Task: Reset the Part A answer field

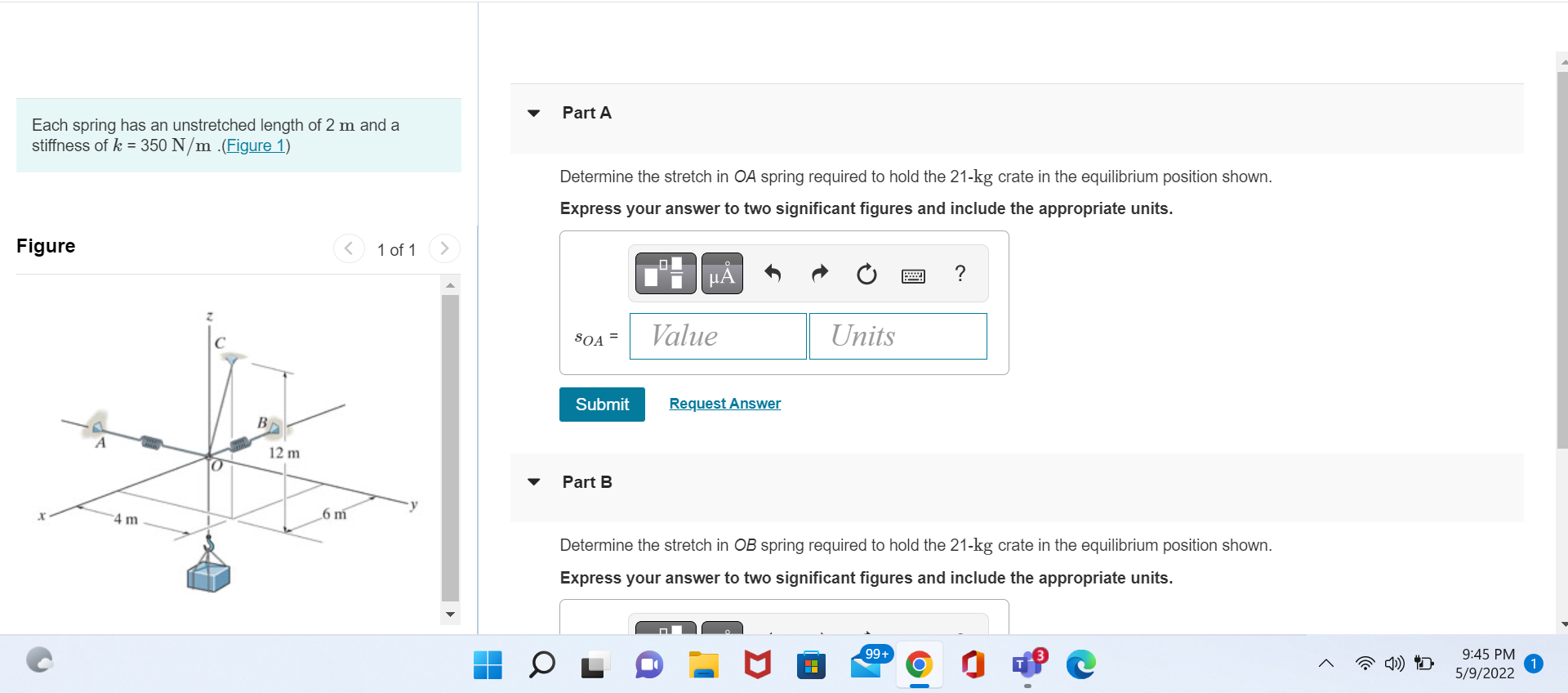Action: click(x=866, y=274)
